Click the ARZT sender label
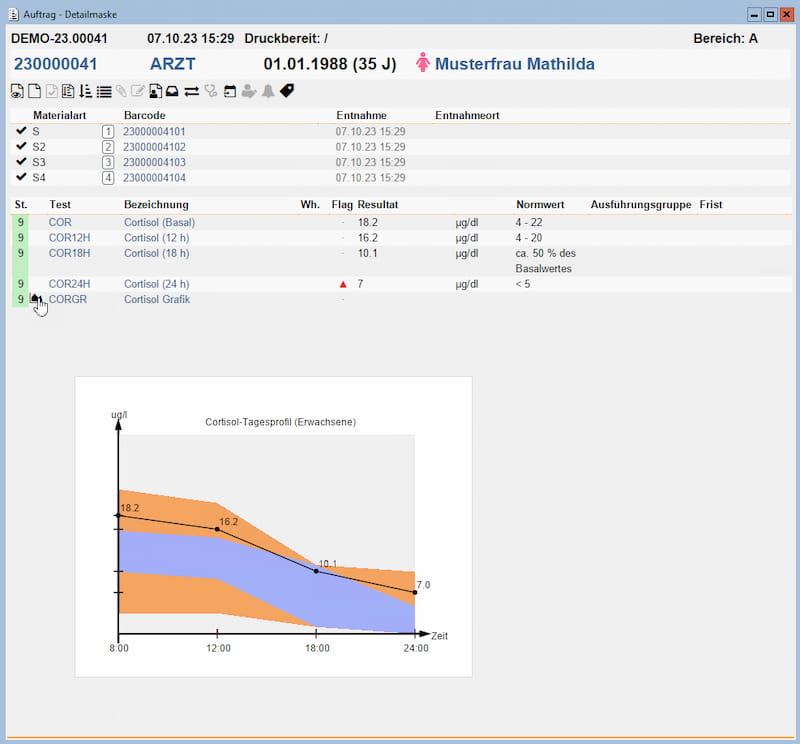 [x=172, y=64]
